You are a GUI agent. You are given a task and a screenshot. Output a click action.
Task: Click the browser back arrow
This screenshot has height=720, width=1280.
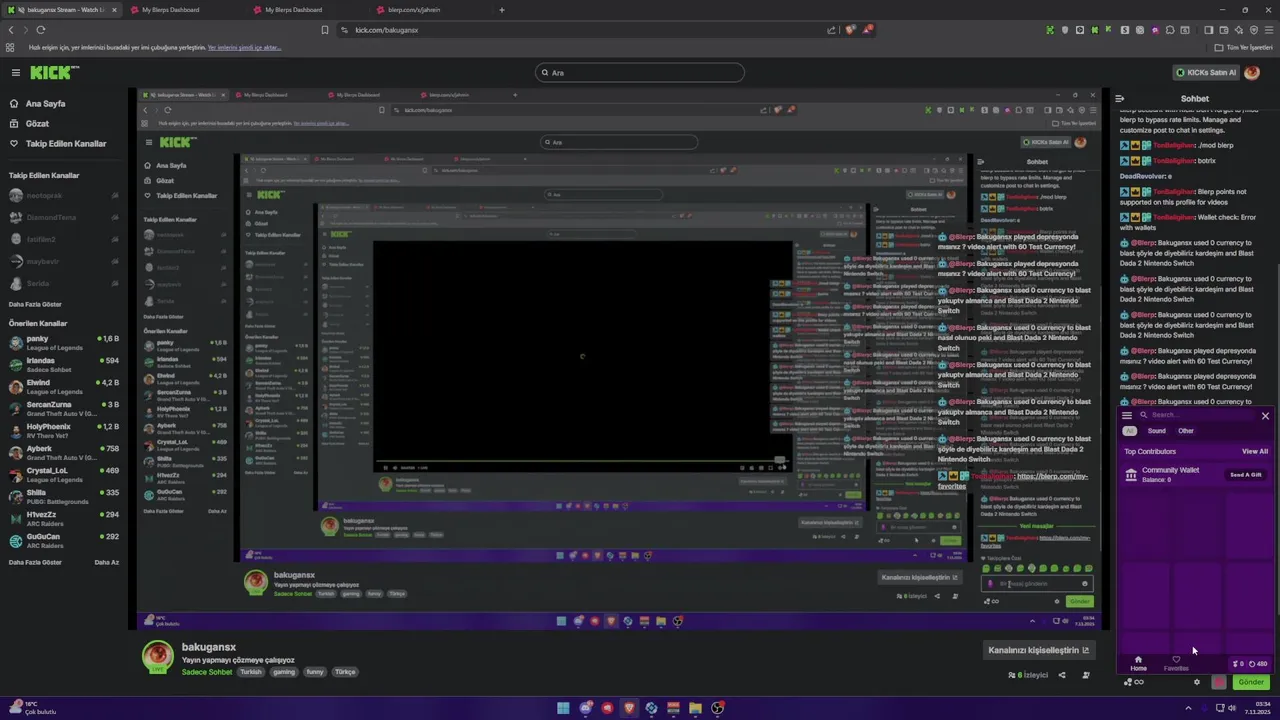(11, 30)
